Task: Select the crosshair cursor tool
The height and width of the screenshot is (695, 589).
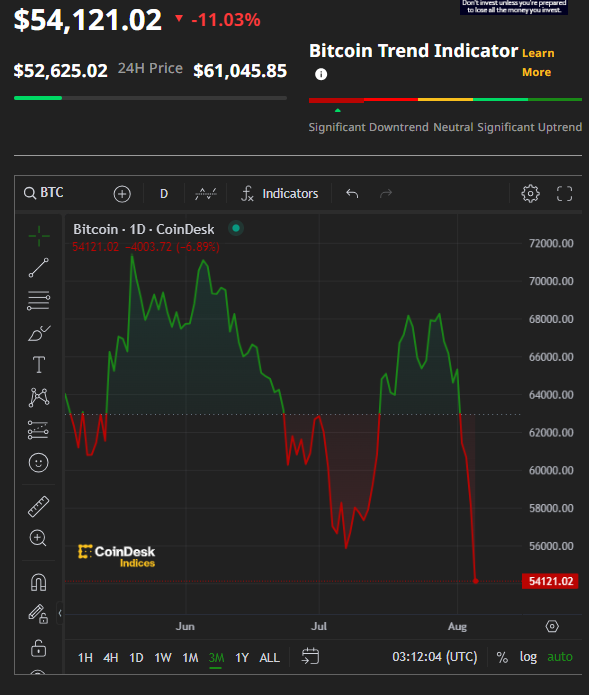Action: 39,235
